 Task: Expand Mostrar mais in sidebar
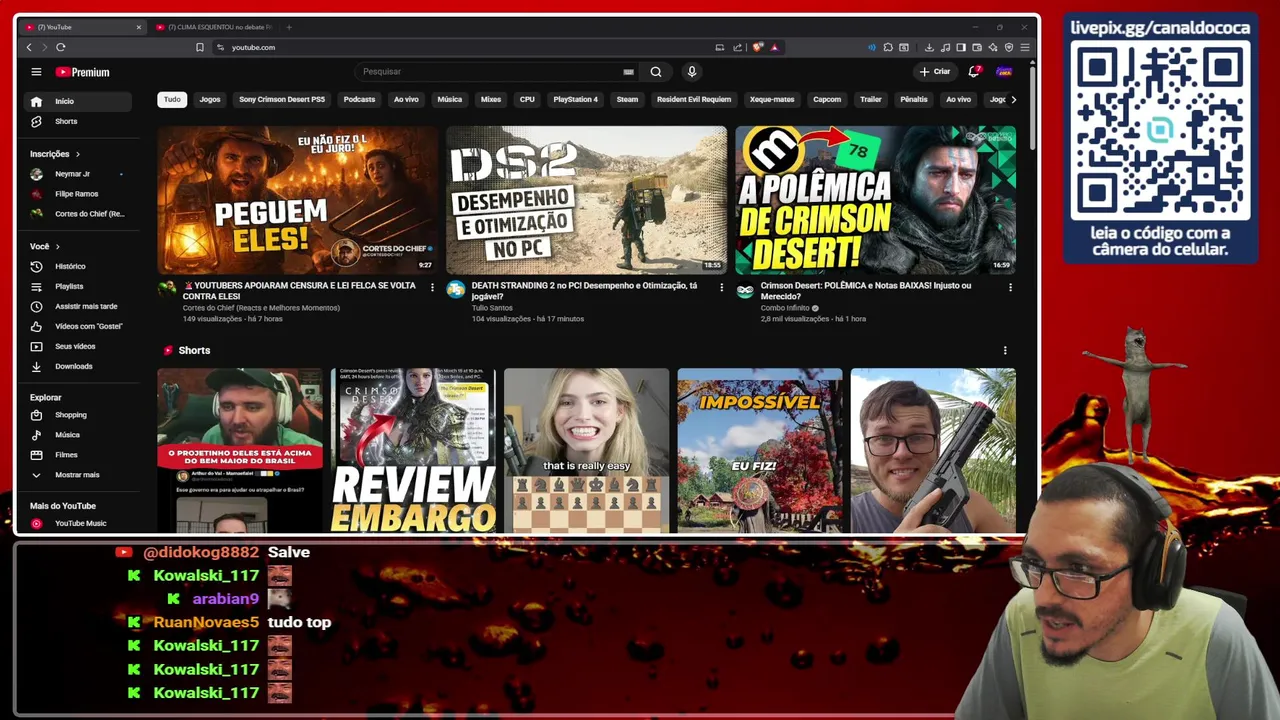point(78,475)
